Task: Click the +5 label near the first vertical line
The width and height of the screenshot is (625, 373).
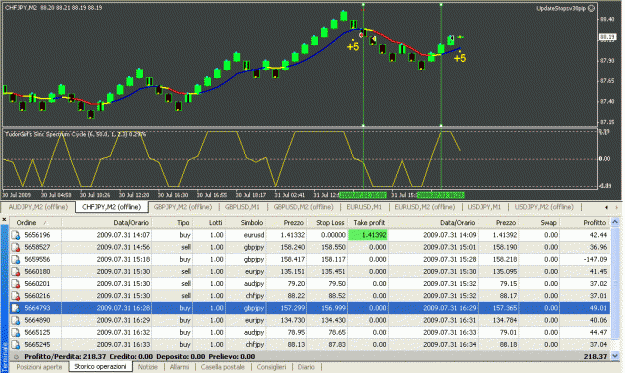Action: pyautogui.click(x=353, y=46)
